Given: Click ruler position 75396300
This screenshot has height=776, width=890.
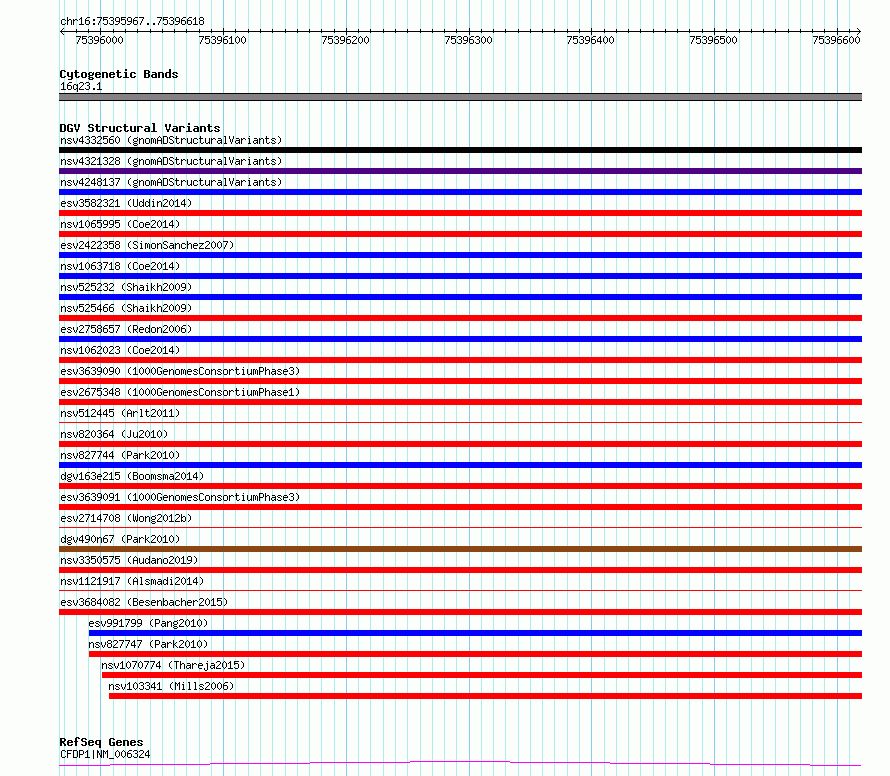Looking at the screenshot, I should tap(468, 40).
